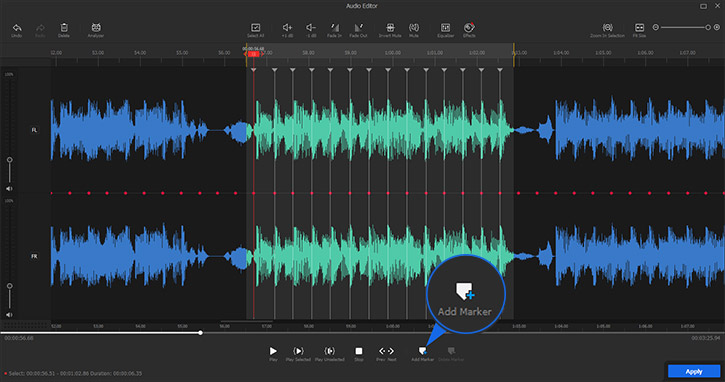Select the FR channel label
This screenshot has height=382, width=725.
point(34,256)
